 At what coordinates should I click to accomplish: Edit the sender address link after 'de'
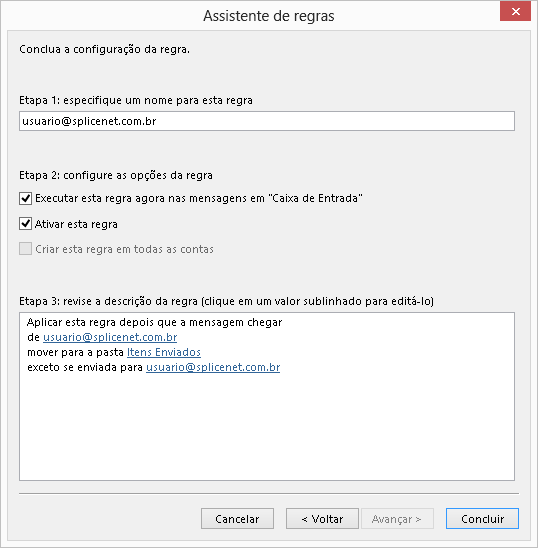[110, 337]
